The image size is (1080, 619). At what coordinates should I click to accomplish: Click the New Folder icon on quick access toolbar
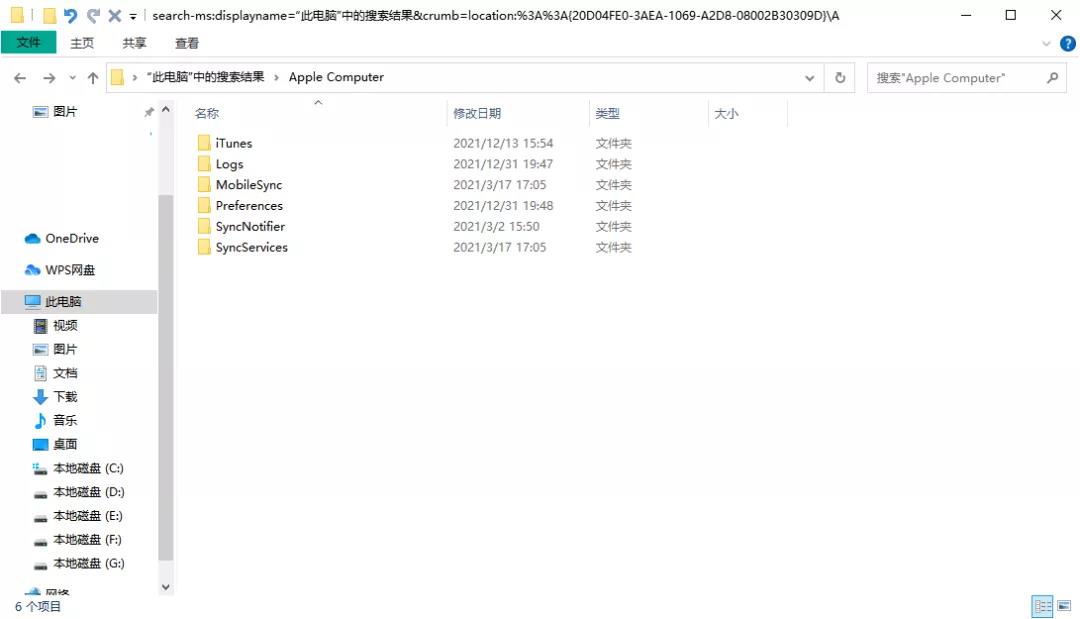coord(49,15)
